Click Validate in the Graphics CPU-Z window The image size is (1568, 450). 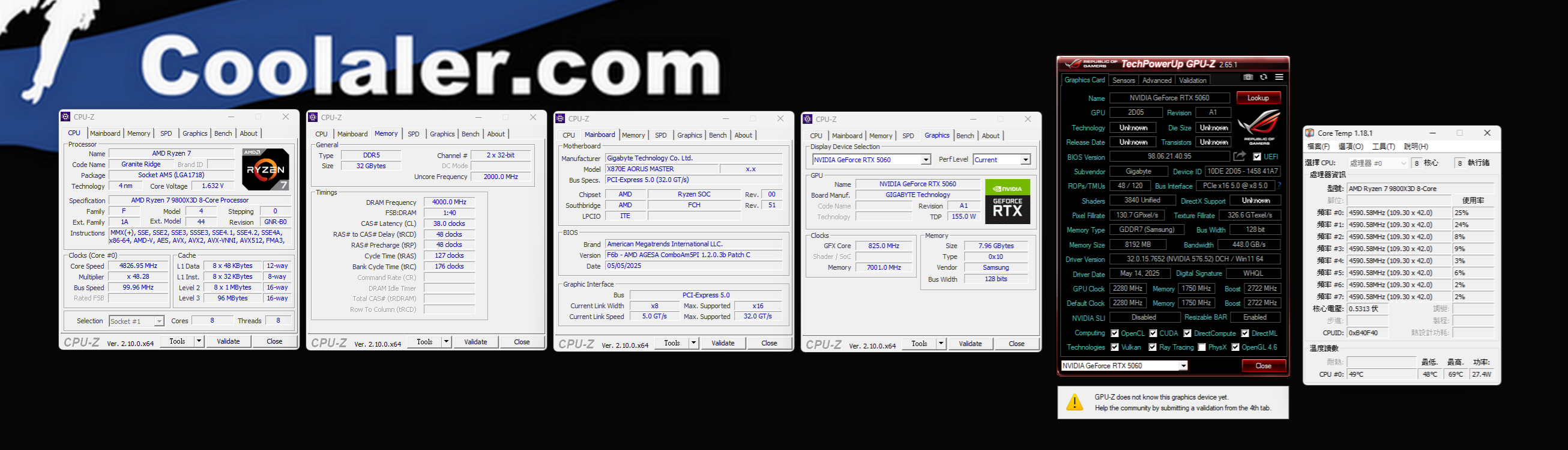970,344
